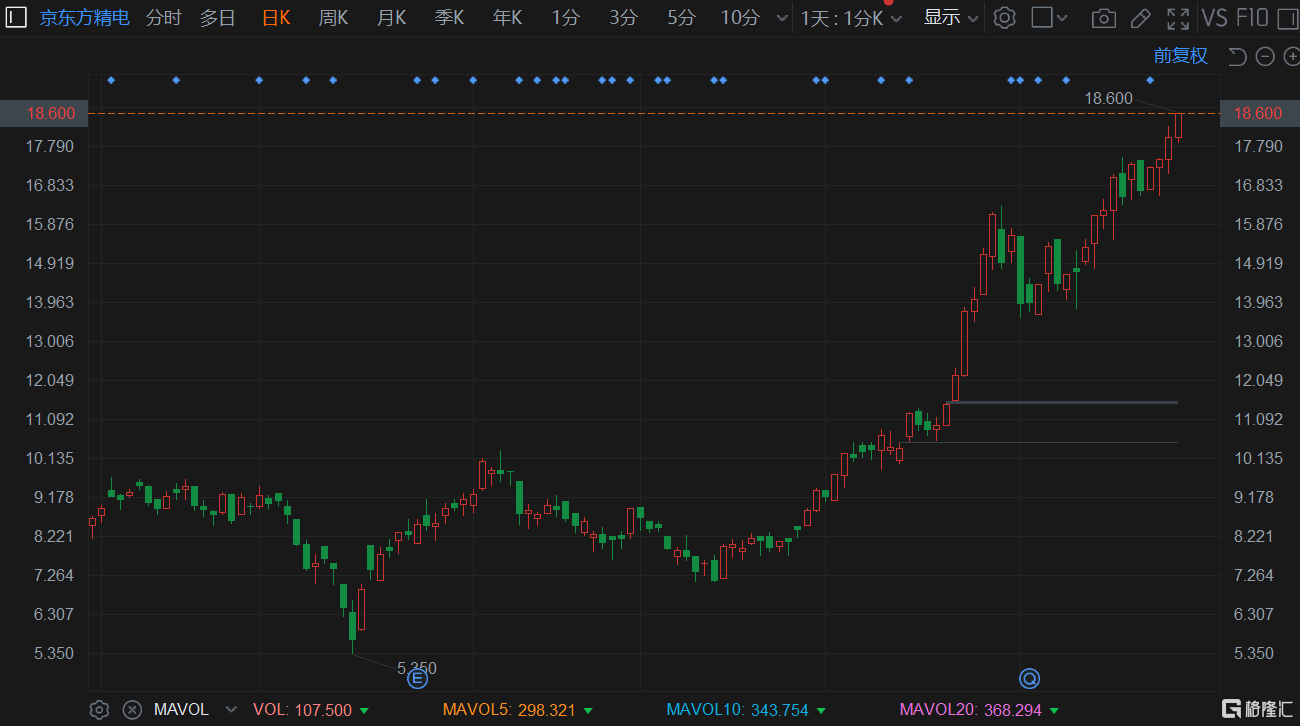Expand MAVOL5 298.321 value arrow
The height and width of the screenshot is (726, 1300).
tap(588, 710)
